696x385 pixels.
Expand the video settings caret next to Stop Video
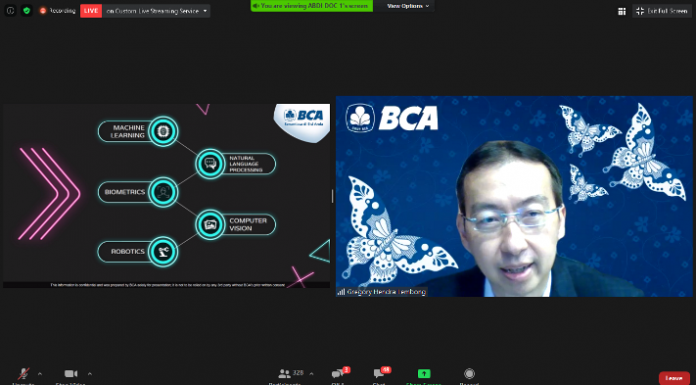[90, 373]
